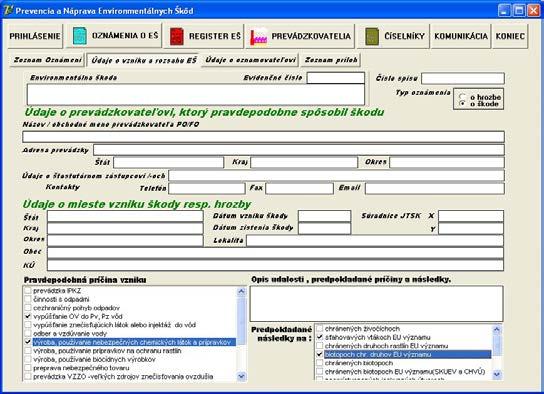Screen dimensions: 544x394
Task: Click the Číslo spisu field
Action: coord(463,78)
